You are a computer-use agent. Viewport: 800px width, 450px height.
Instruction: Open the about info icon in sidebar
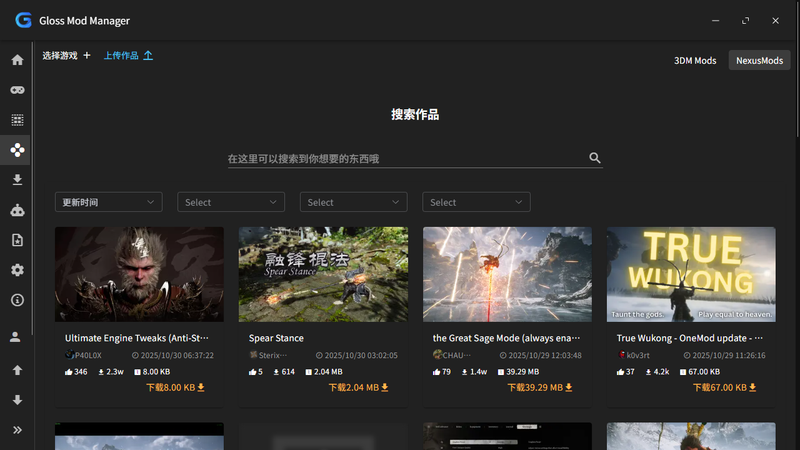click(x=17, y=300)
